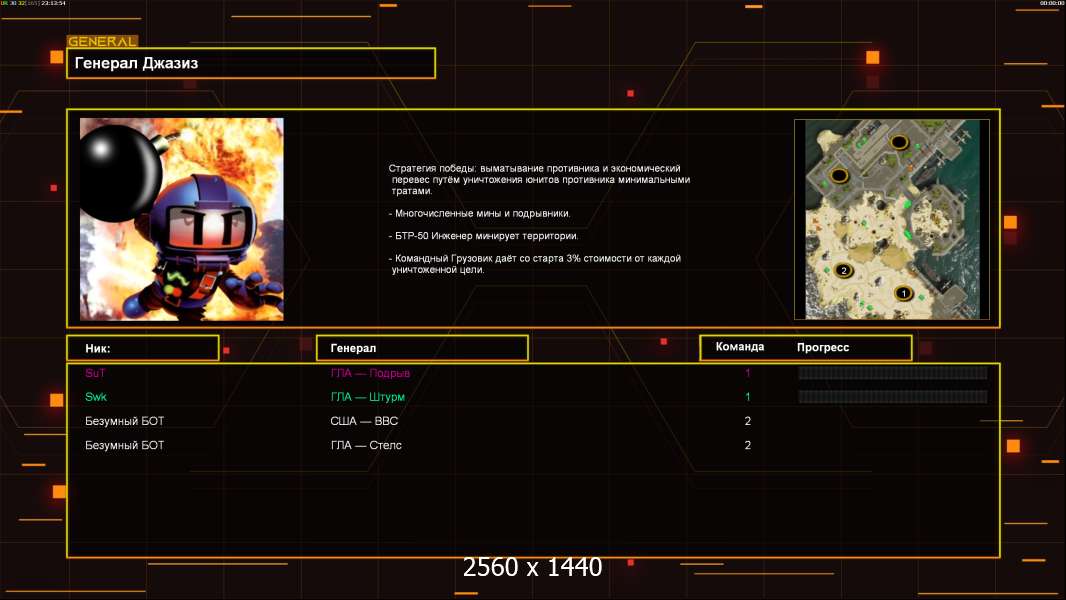The height and width of the screenshot is (600, 1066).
Task: Click the 'Стратегия победы' description paragraph
Action: (x=539, y=179)
